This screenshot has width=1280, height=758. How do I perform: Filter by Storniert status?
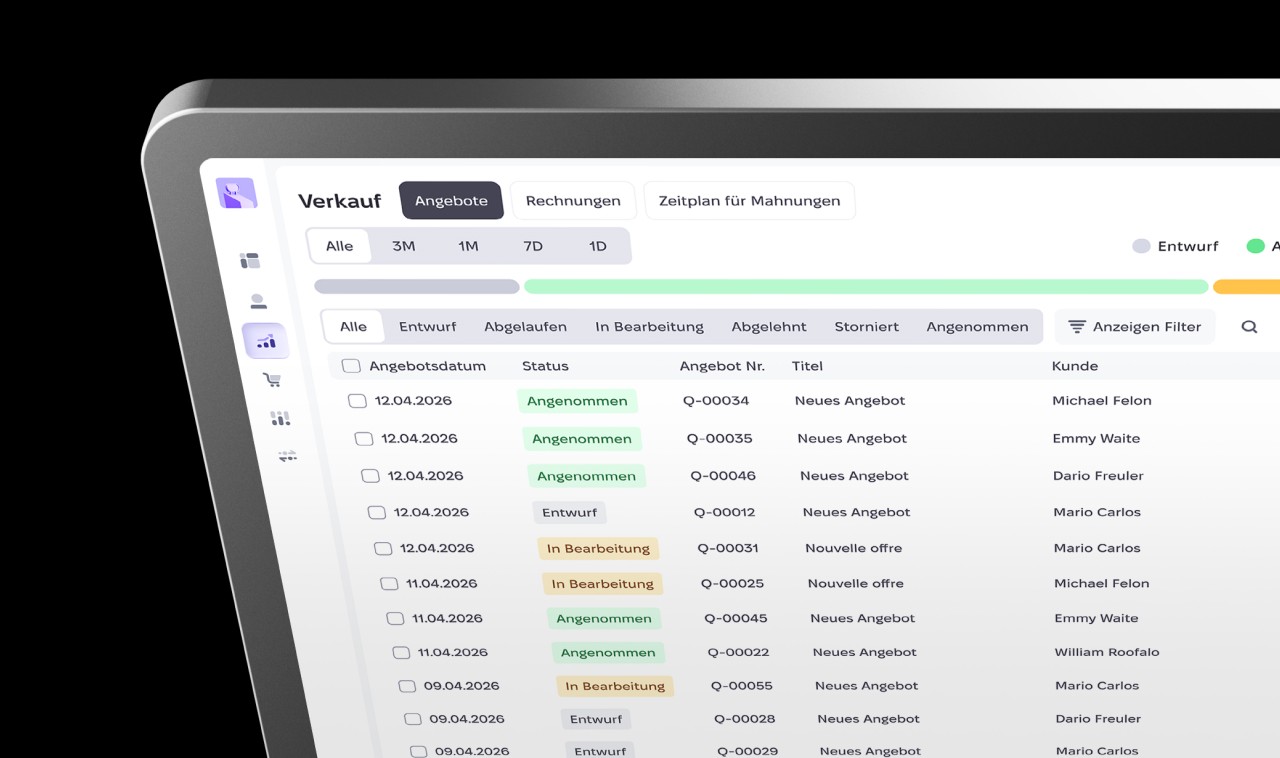[x=867, y=327]
